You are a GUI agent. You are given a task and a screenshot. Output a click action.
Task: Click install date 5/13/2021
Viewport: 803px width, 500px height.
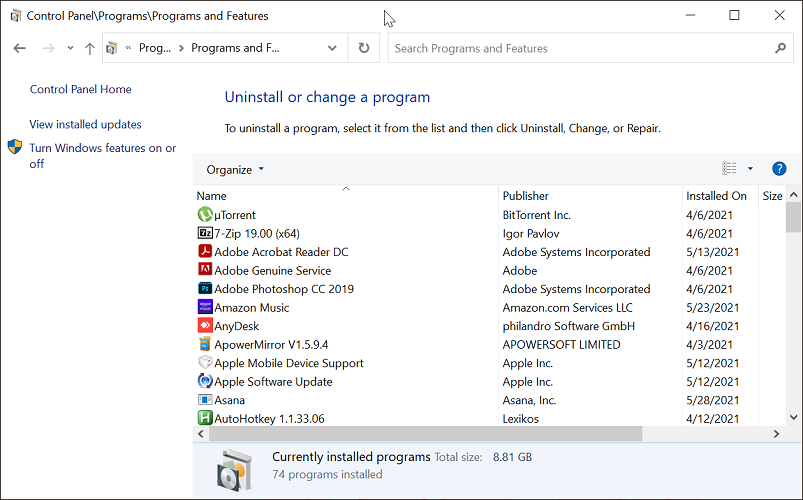point(712,252)
